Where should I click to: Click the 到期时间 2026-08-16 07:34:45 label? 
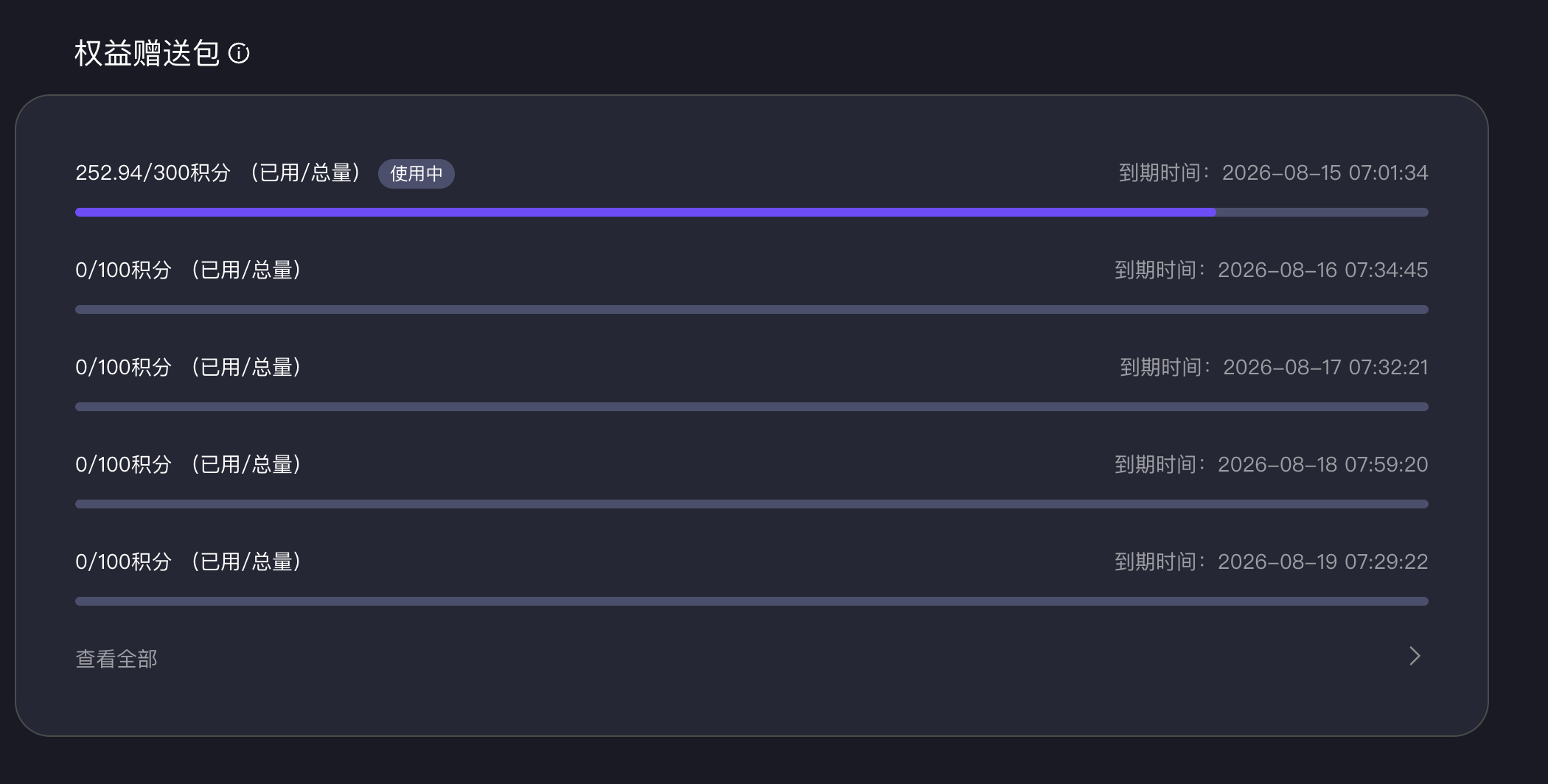[x=1272, y=270]
